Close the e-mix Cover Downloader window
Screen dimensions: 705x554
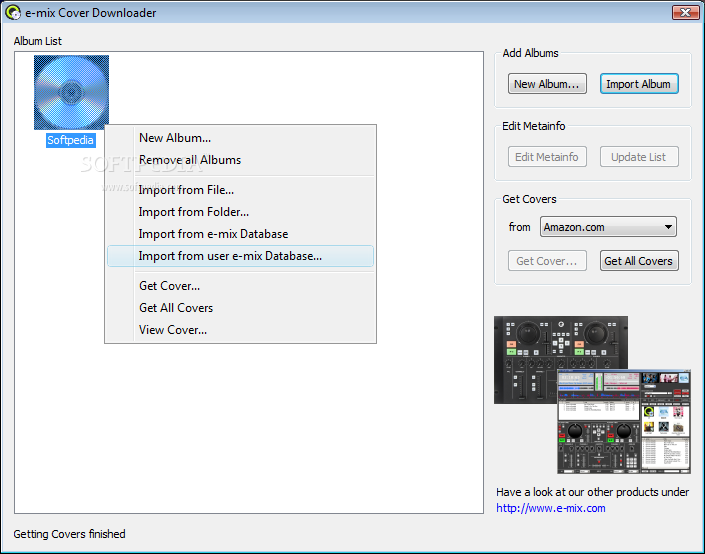coord(685,13)
